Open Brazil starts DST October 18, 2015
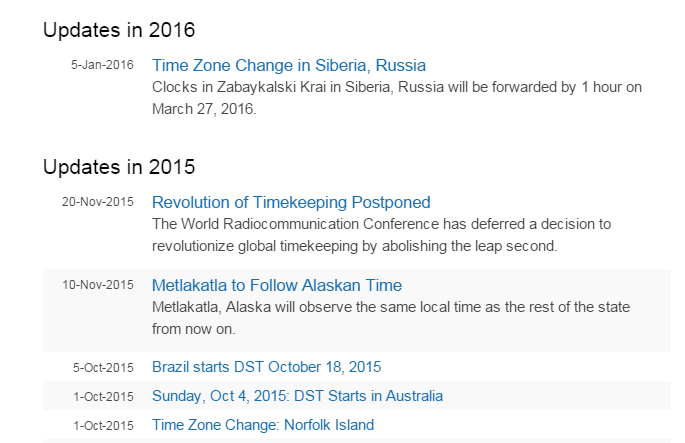The height and width of the screenshot is (443, 685). (x=266, y=367)
